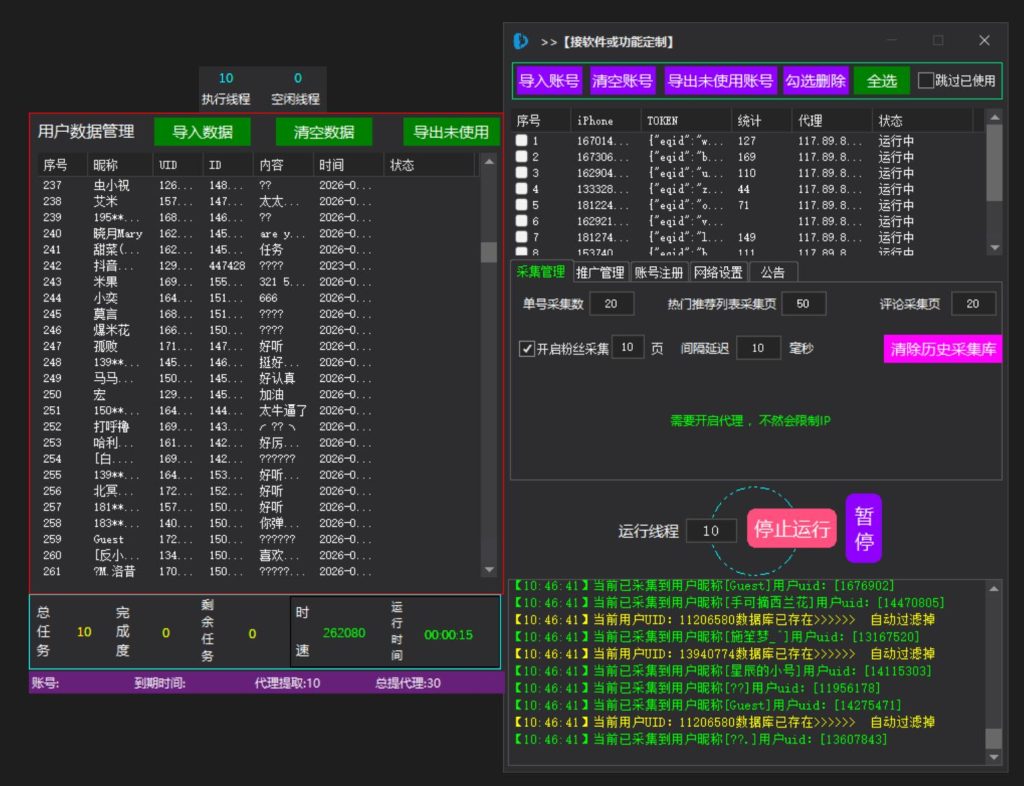Click scroll-up arrow of log panel
This screenshot has width=1024, height=786.
pyautogui.click(x=993, y=588)
